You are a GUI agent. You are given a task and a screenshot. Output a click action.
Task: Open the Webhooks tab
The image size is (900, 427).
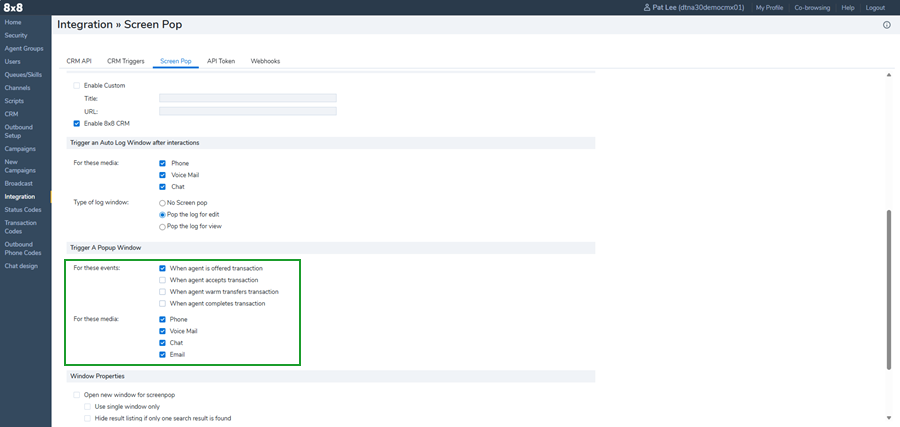[x=265, y=61]
